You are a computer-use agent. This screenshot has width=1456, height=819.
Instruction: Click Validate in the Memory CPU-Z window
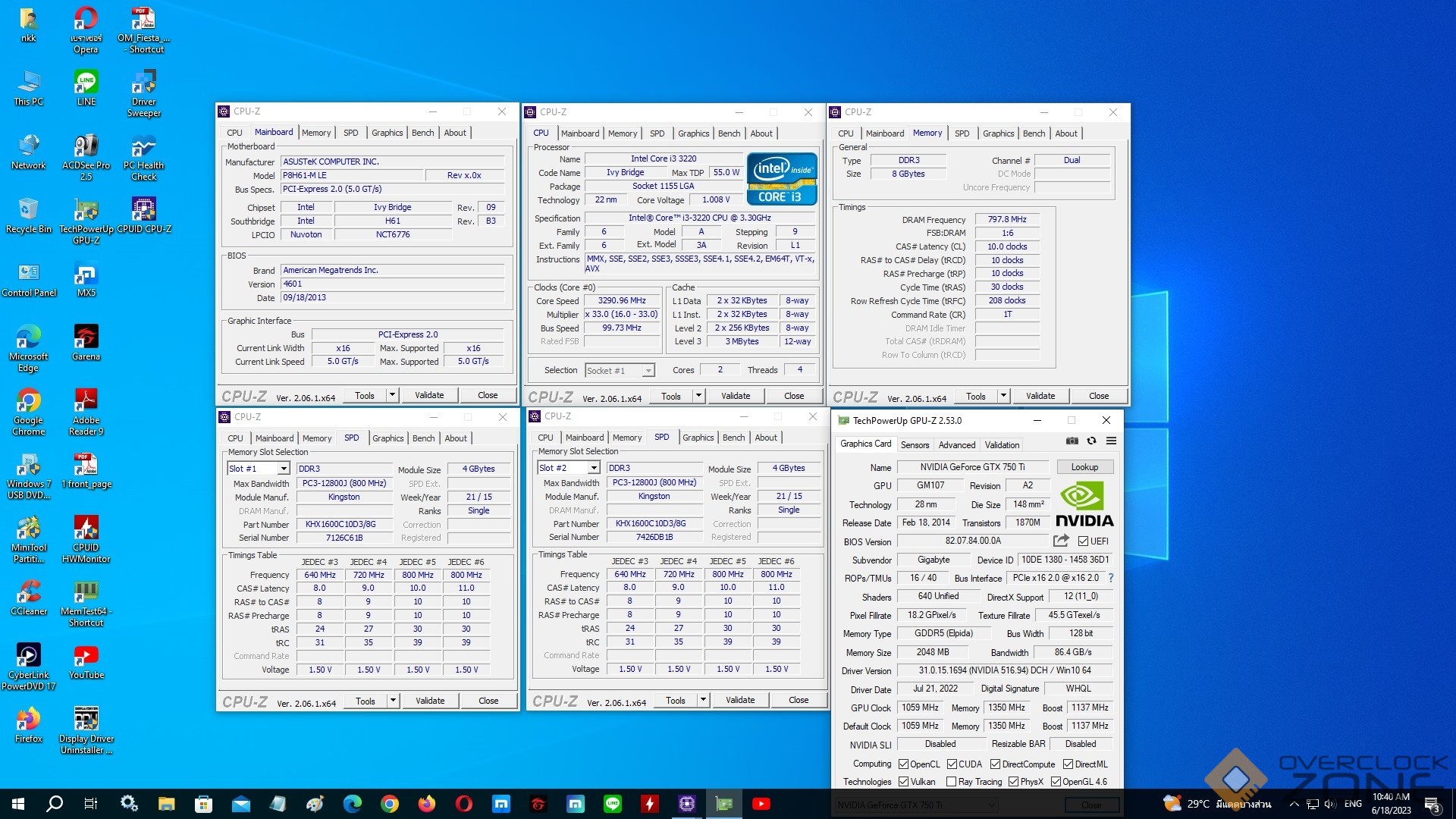pyautogui.click(x=1040, y=396)
